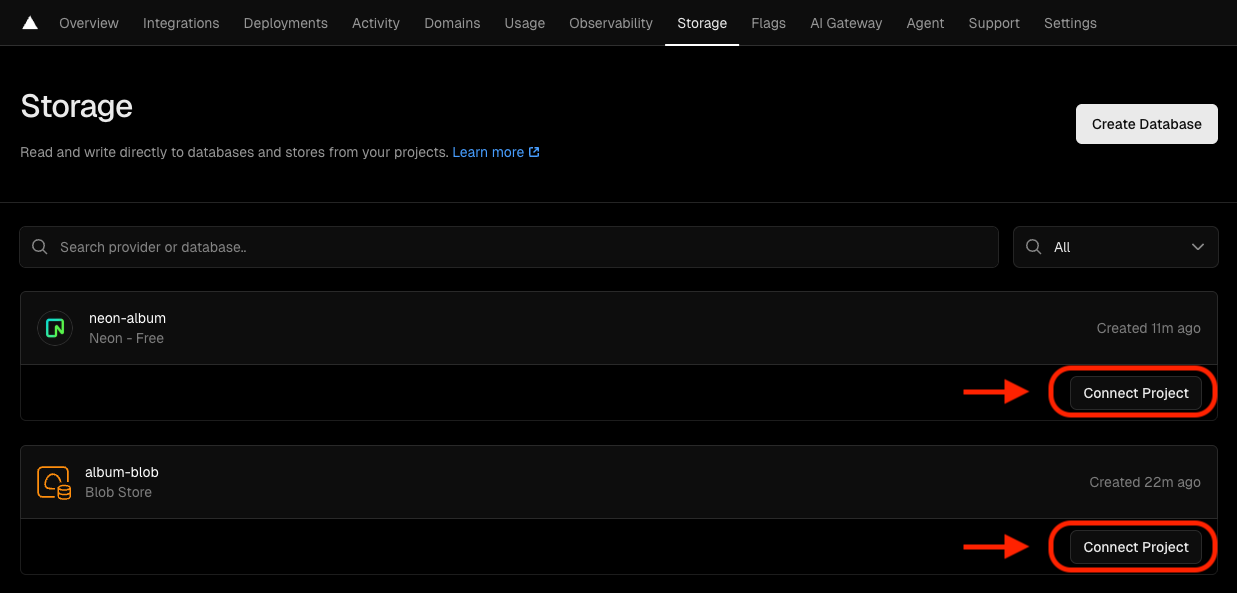Click the Vercel triangle logo

[28, 22]
